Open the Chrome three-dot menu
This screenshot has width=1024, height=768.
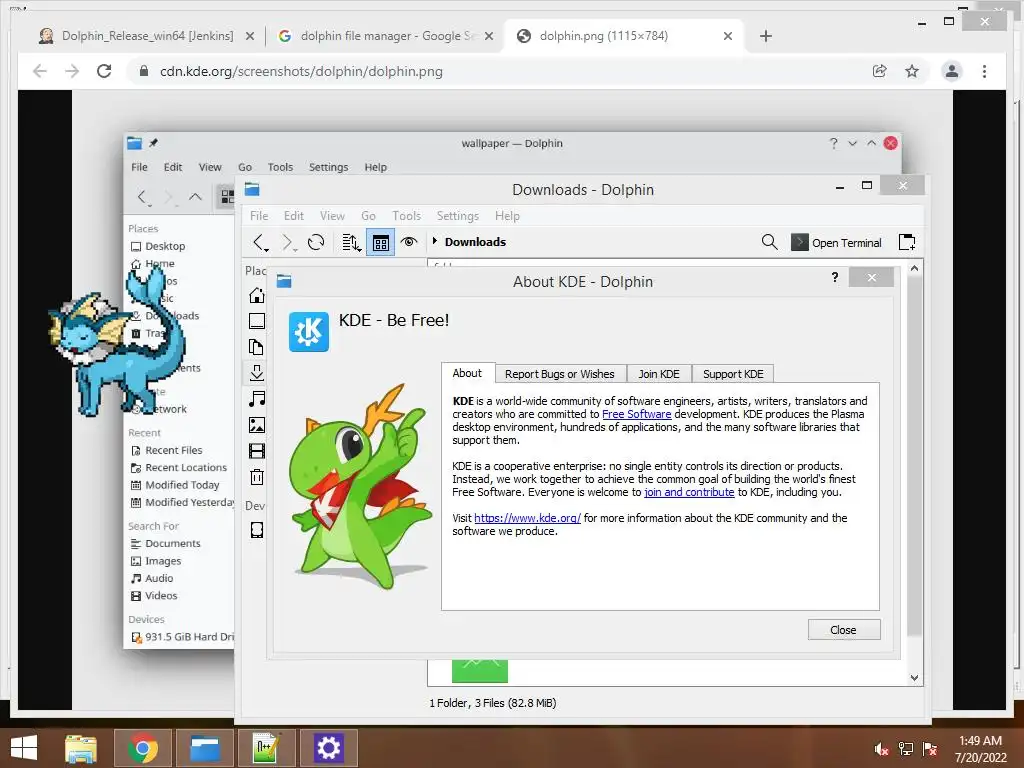(984, 71)
